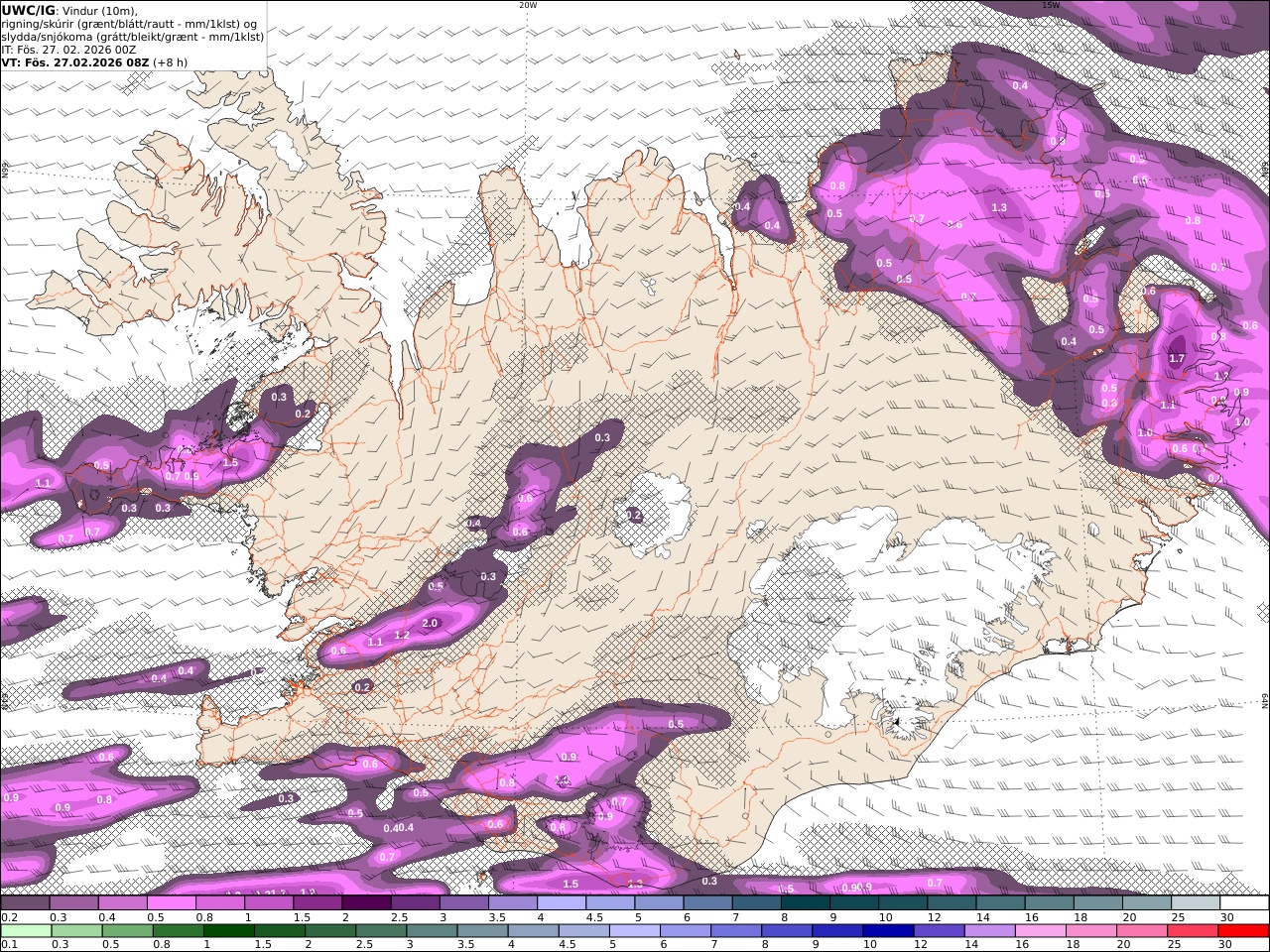
Task: Select the lightest green swatch above the 0.1 label
Action: pyautogui.click(x=25, y=931)
